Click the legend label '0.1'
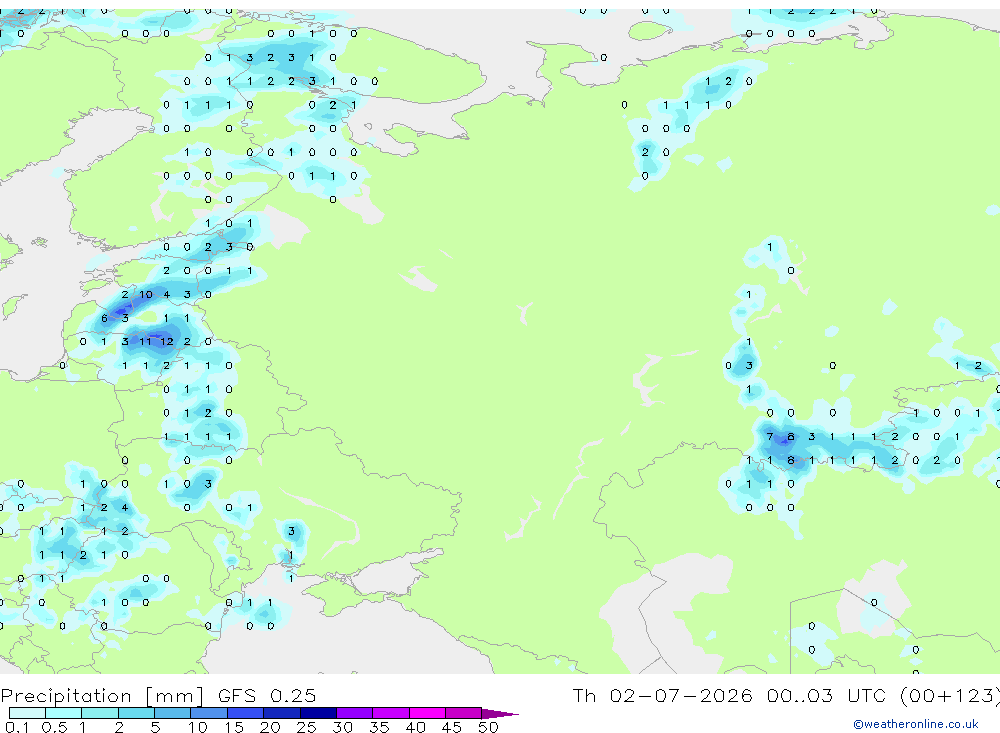The width and height of the screenshot is (1000, 733). [x=17, y=727]
